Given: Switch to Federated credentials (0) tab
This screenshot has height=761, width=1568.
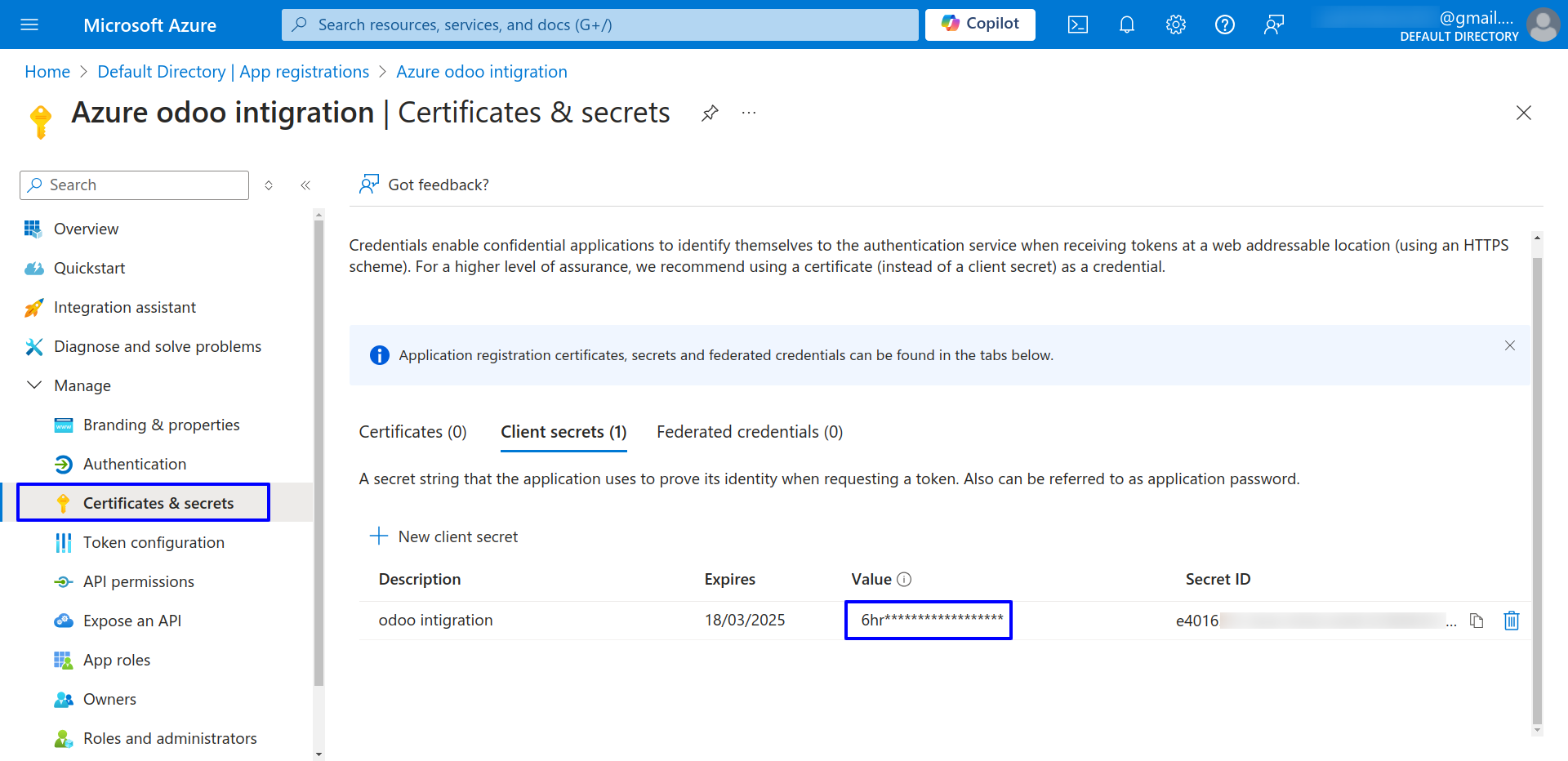Looking at the screenshot, I should click(749, 432).
